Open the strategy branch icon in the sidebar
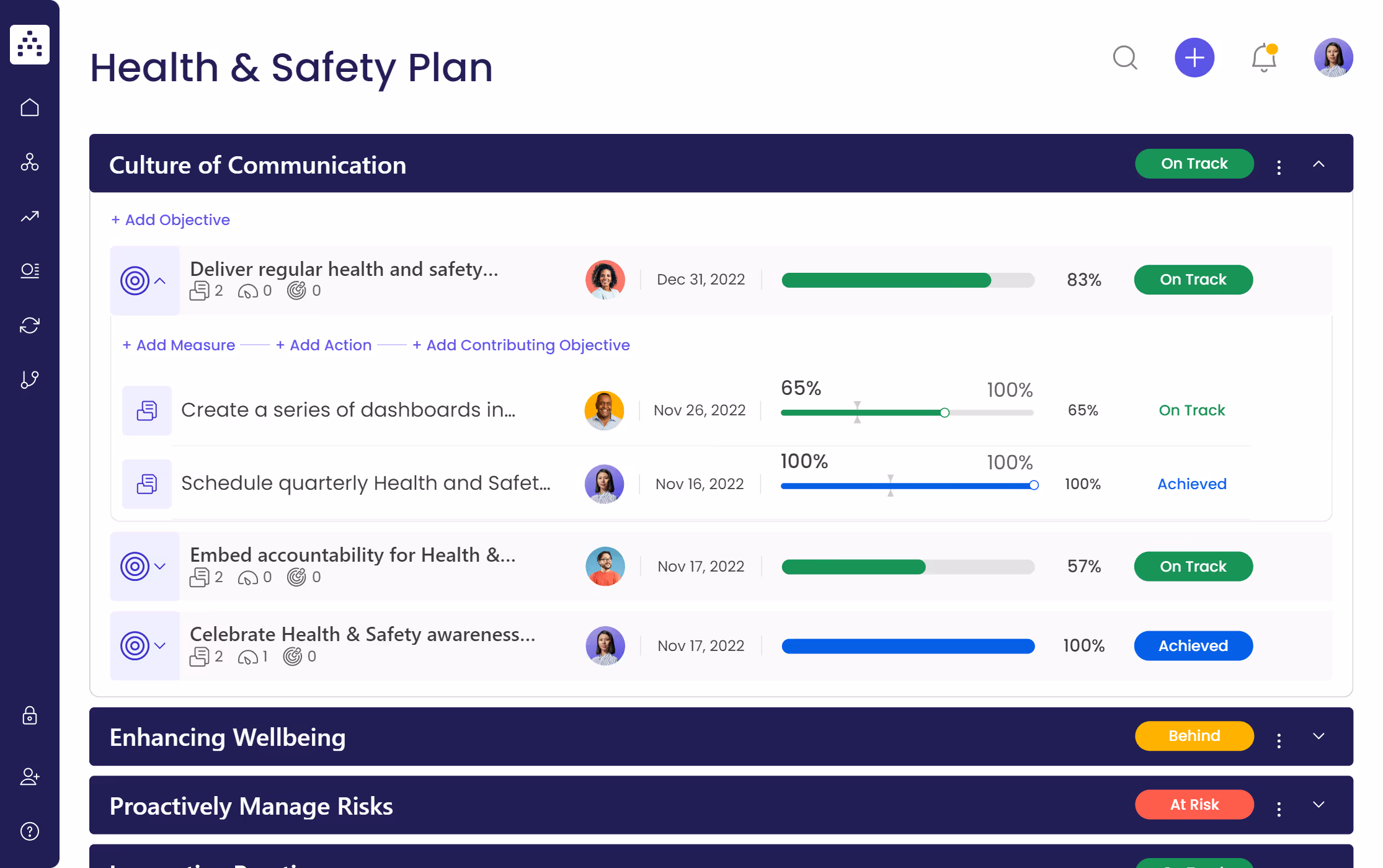1383x868 pixels. click(29, 379)
